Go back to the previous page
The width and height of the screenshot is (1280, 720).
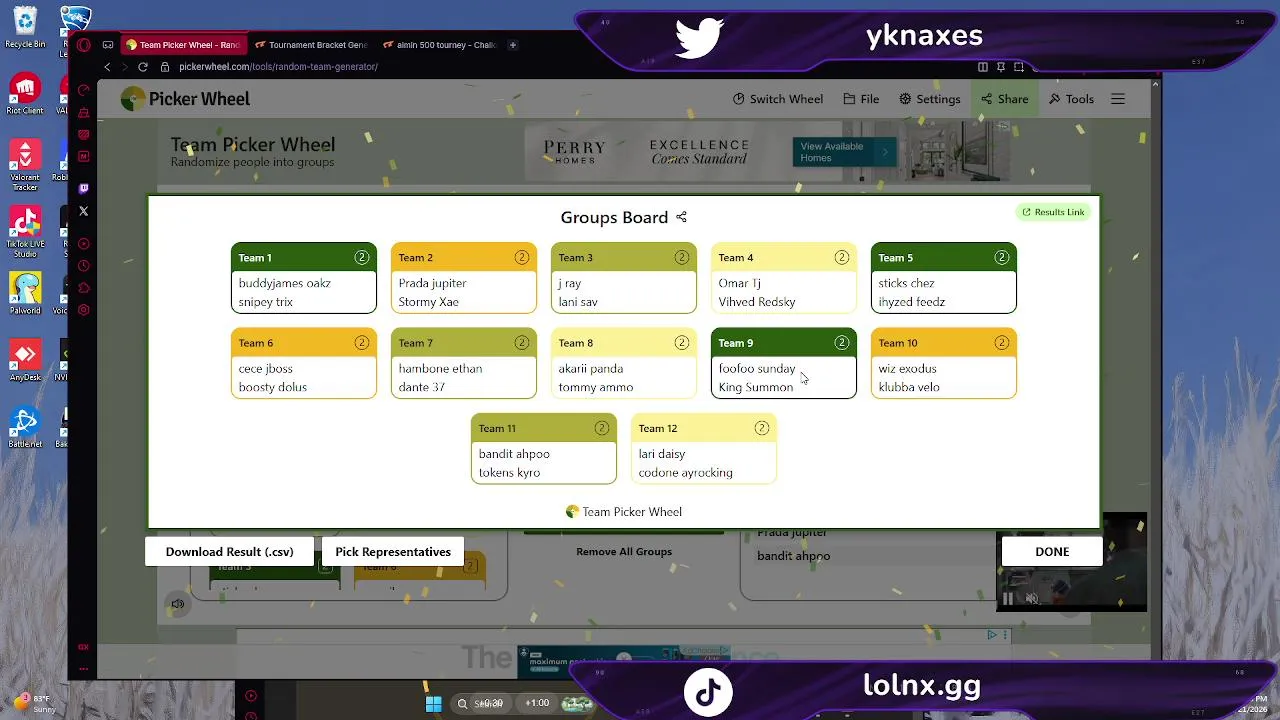coord(107,67)
